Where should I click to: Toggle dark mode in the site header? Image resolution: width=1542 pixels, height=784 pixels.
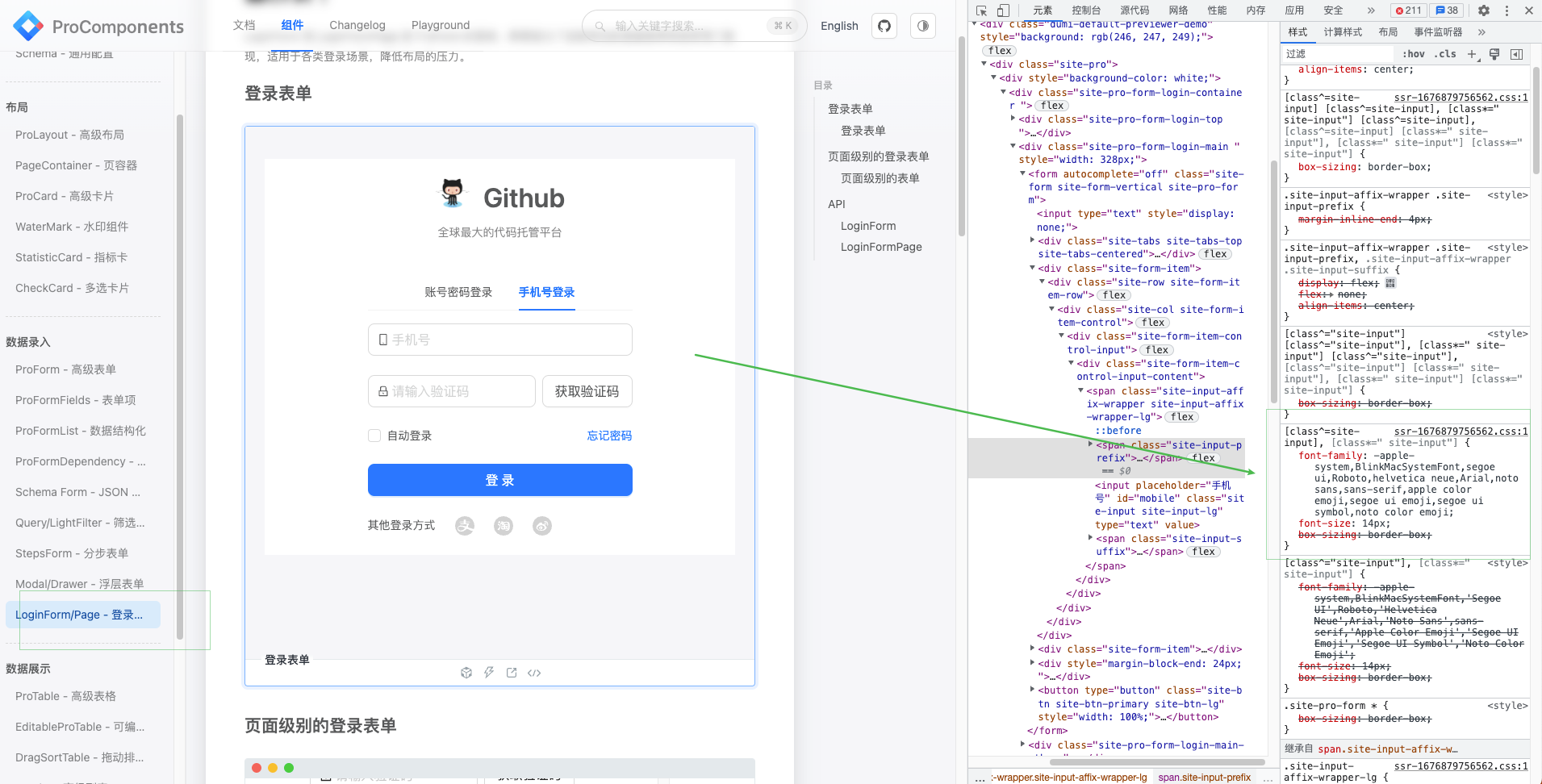click(921, 26)
